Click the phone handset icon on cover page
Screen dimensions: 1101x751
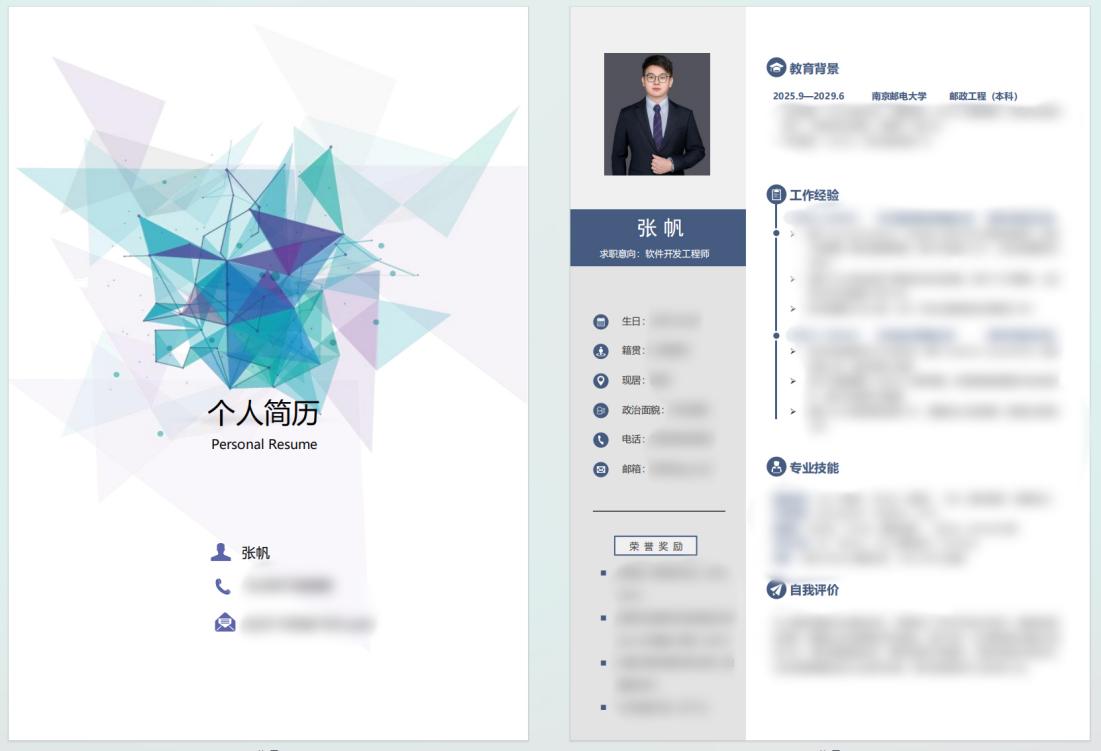pyautogui.click(x=223, y=586)
